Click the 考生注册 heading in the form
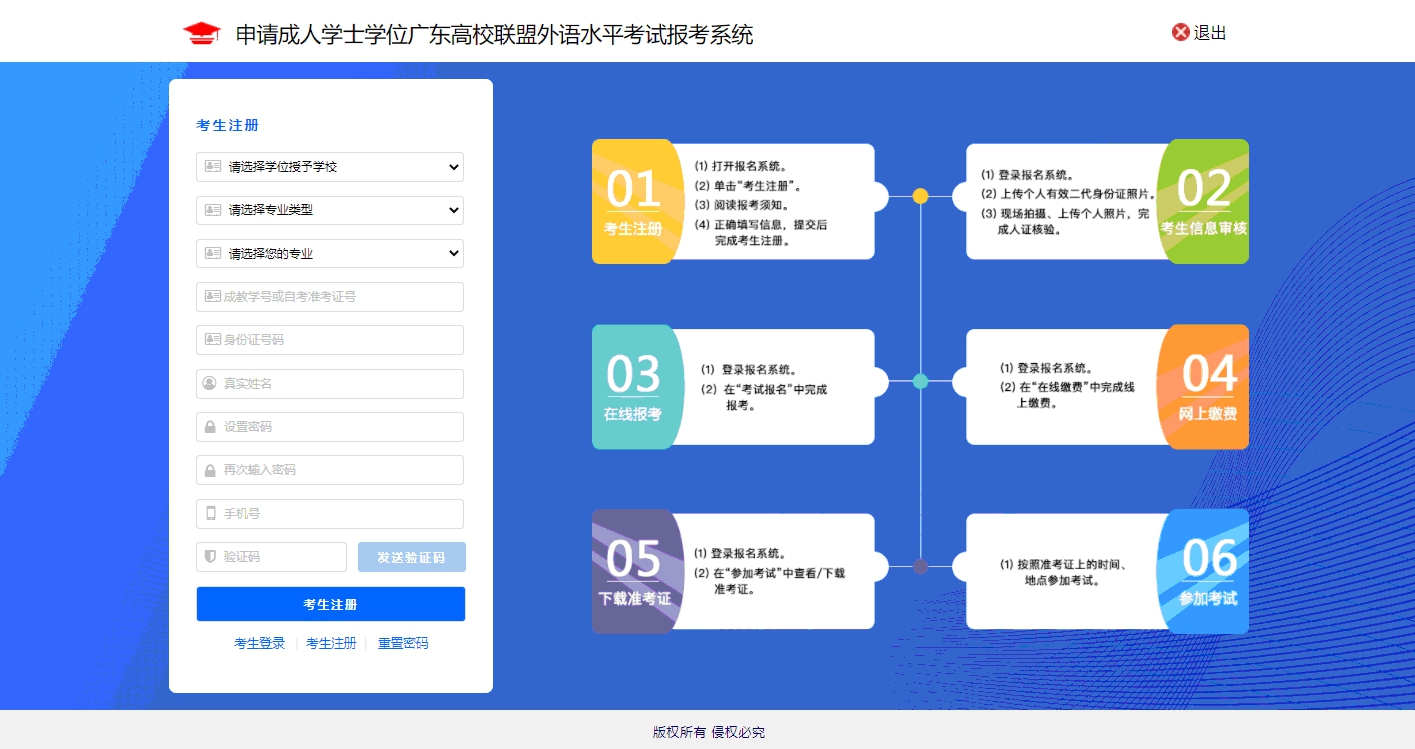The width and height of the screenshot is (1415, 749). [x=228, y=125]
